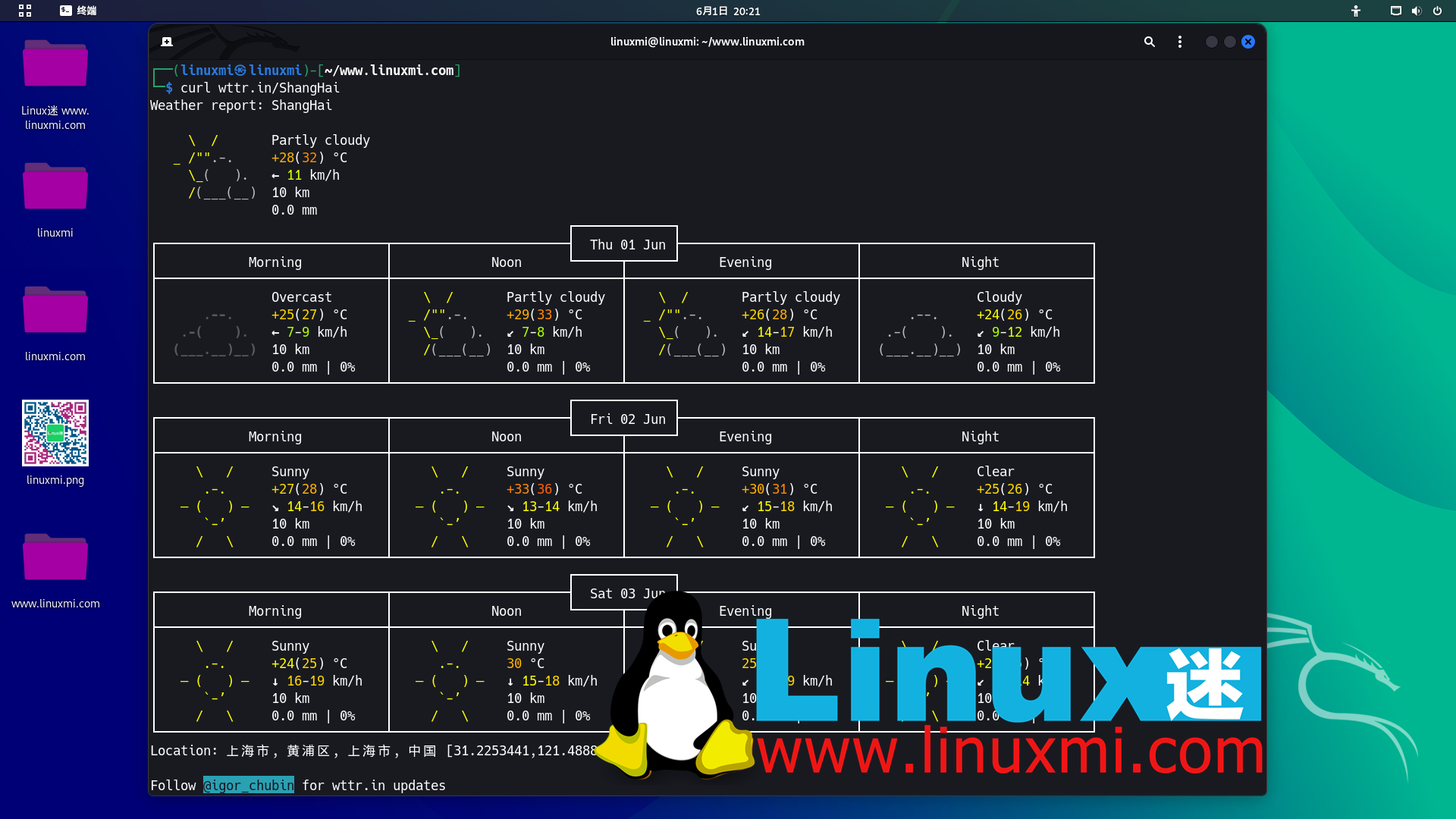Image resolution: width=1456 pixels, height=819 pixels.
Task: Click the volume speaker icon in system tray
Action: tap(1416, 11)
